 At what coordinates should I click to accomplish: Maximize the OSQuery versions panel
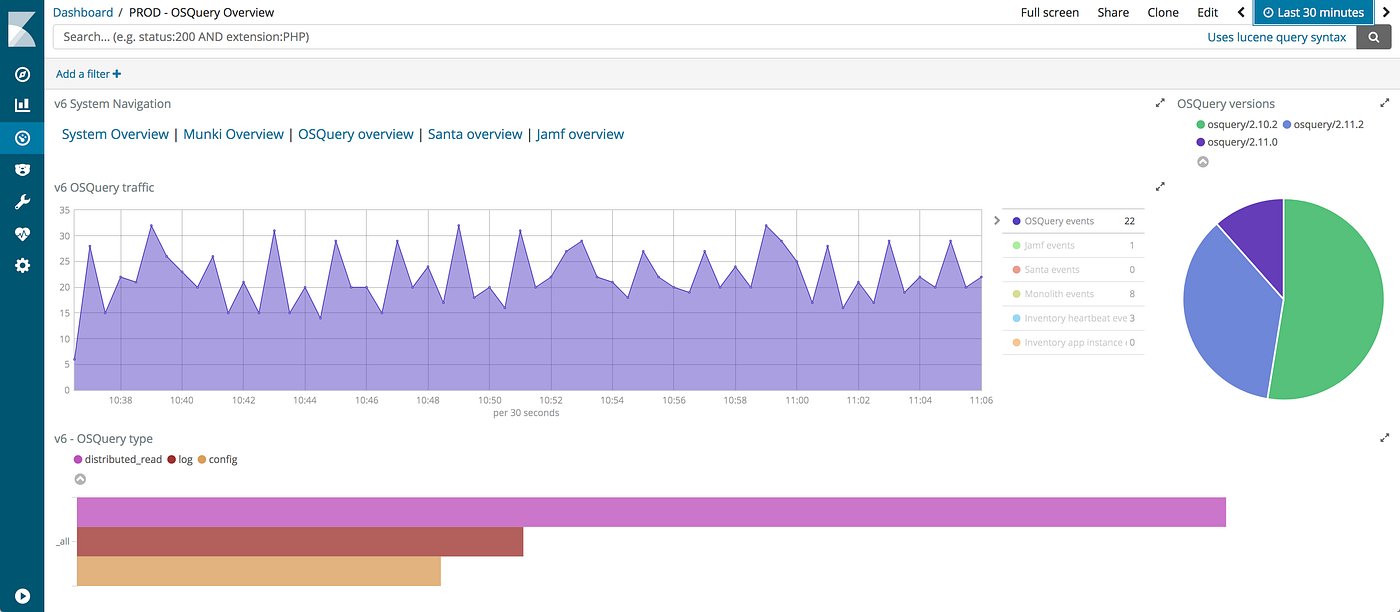[x=1385, y=103]
